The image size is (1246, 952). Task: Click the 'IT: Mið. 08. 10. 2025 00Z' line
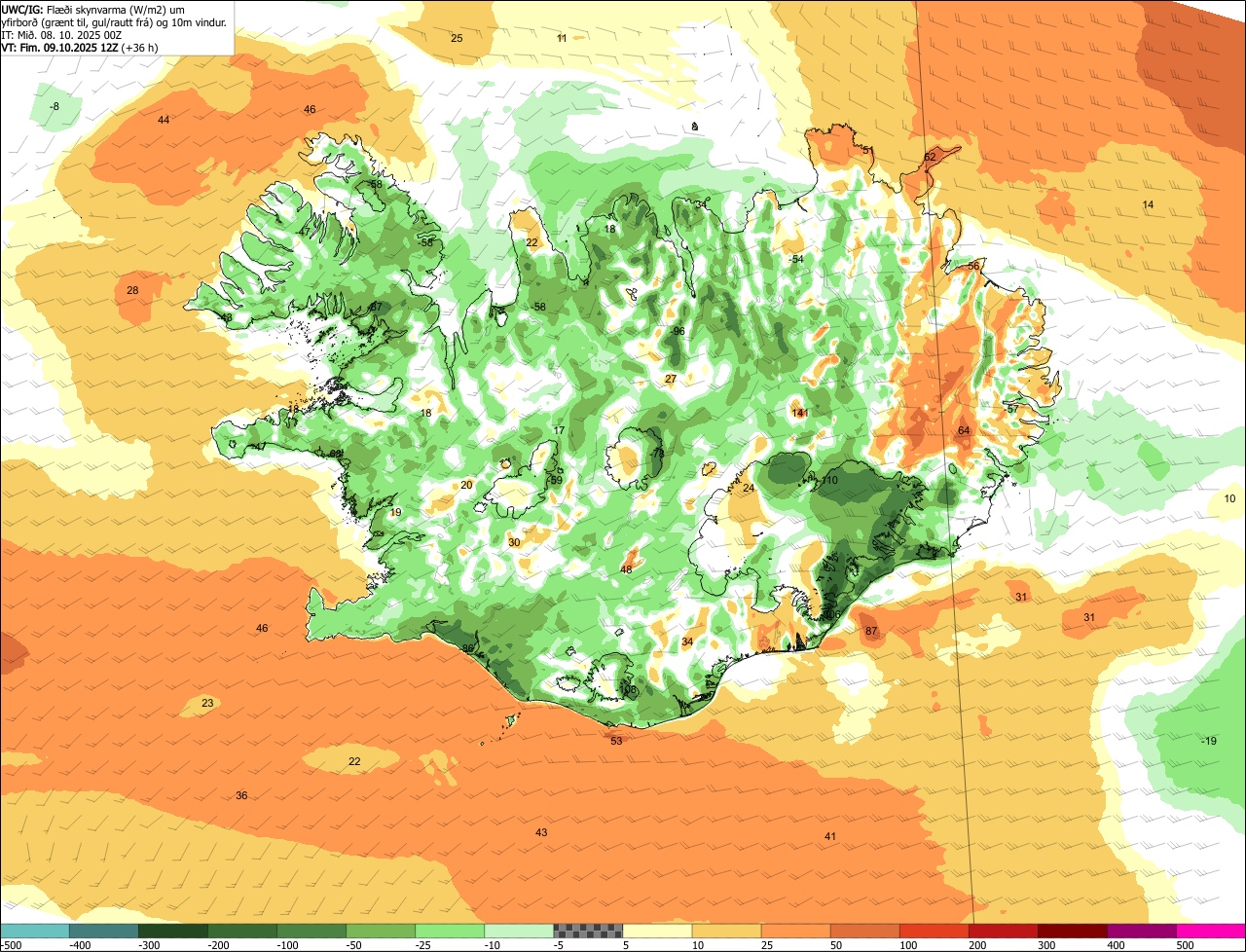tap(62, 34)
